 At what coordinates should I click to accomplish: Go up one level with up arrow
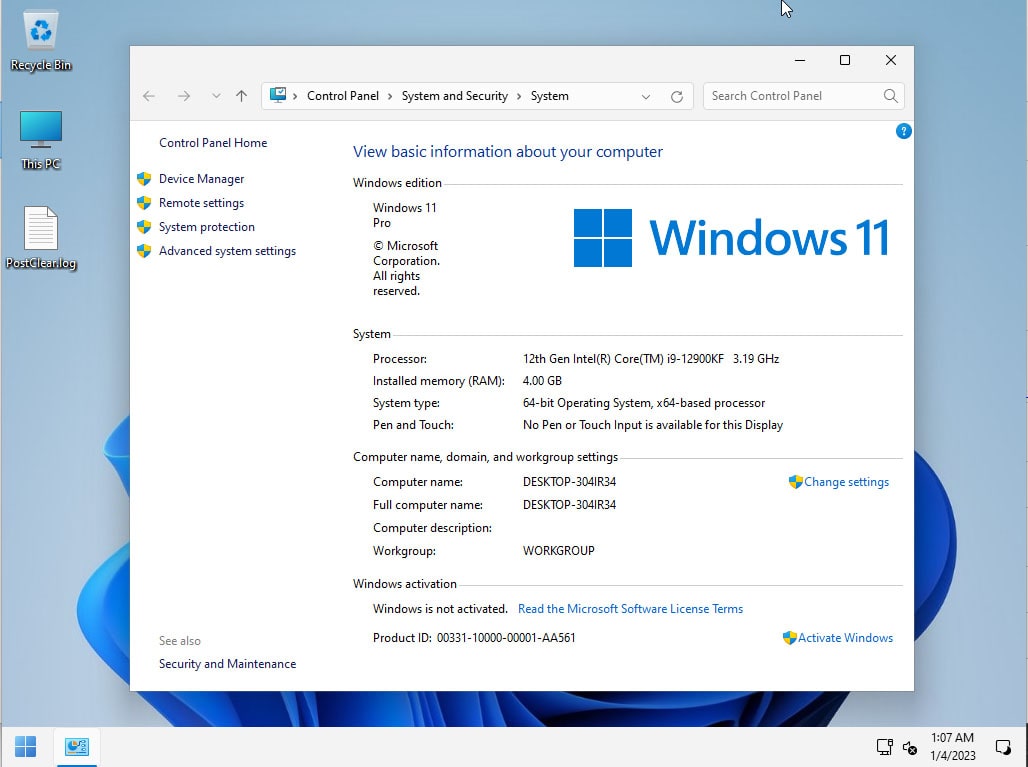pos(241,96)
